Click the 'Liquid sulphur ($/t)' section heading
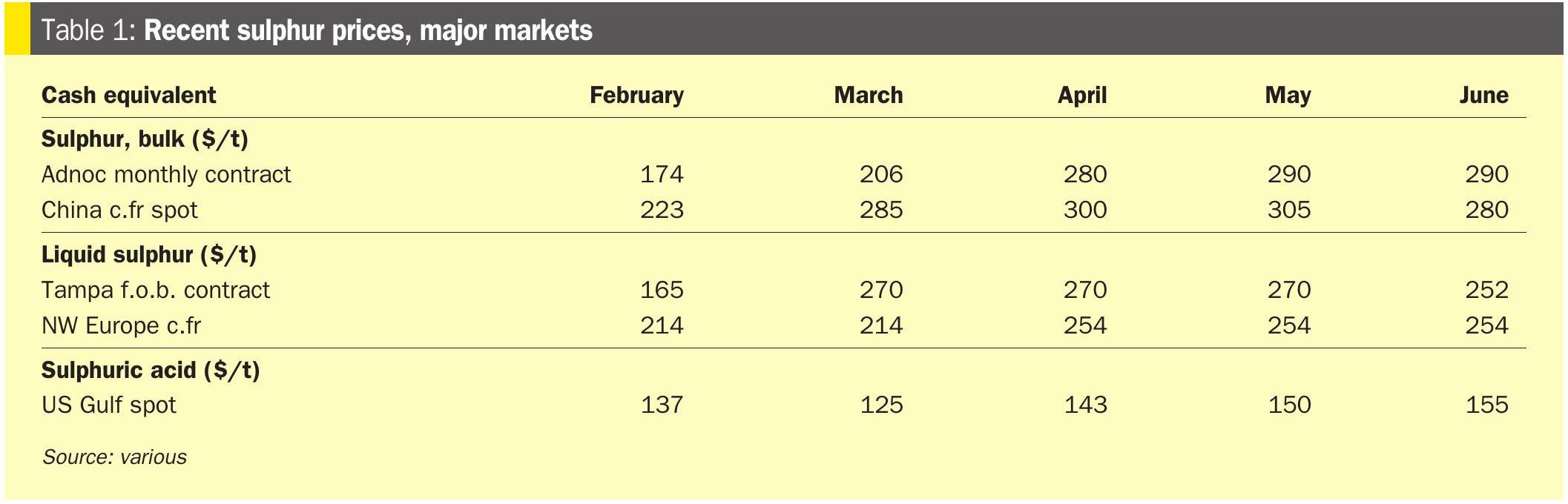 pyautogui.click(x=149, y=255)
